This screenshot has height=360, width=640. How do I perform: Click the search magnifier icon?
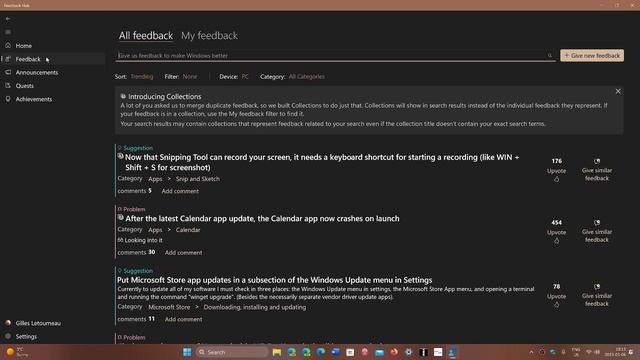tap(550, 56)
